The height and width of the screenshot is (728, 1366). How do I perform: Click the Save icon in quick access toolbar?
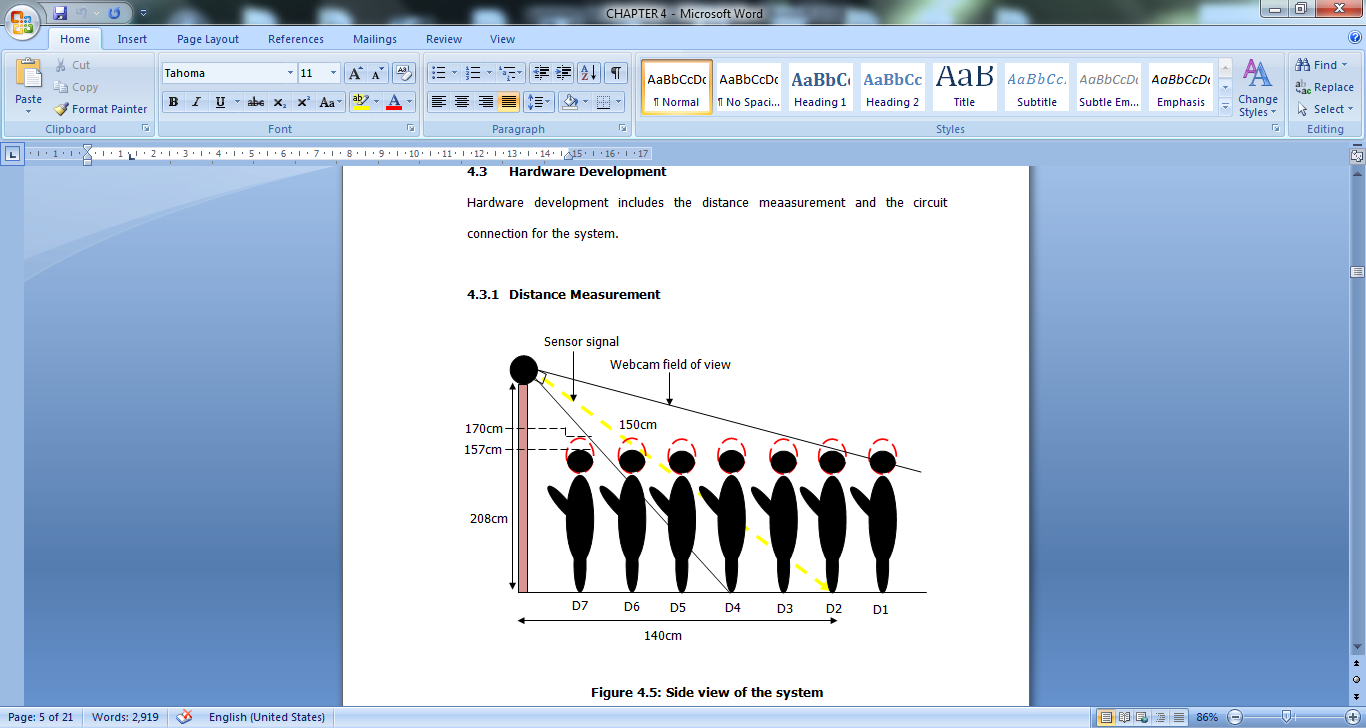[x=60, y=13]
